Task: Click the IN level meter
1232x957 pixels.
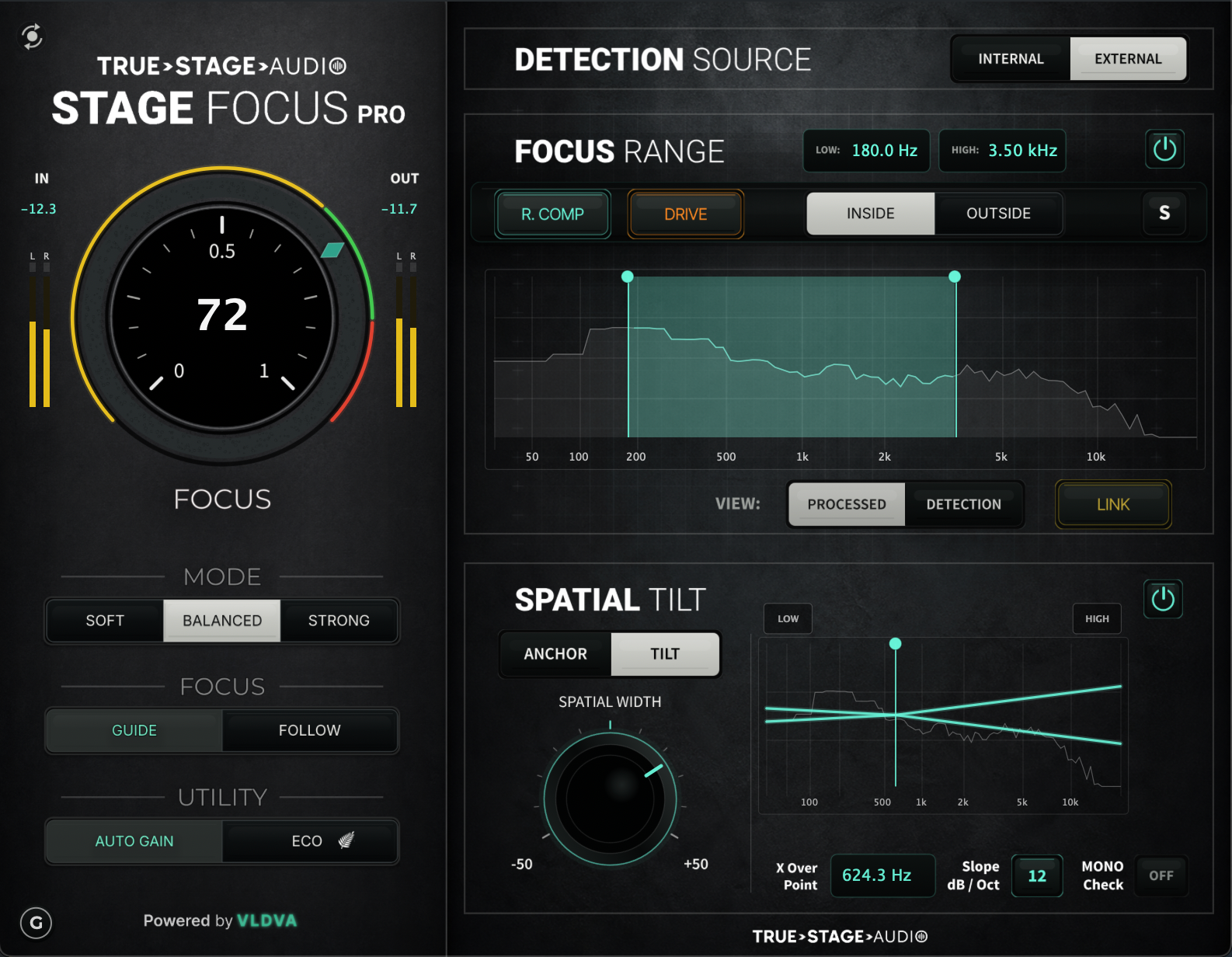Action: pos(40,334)
